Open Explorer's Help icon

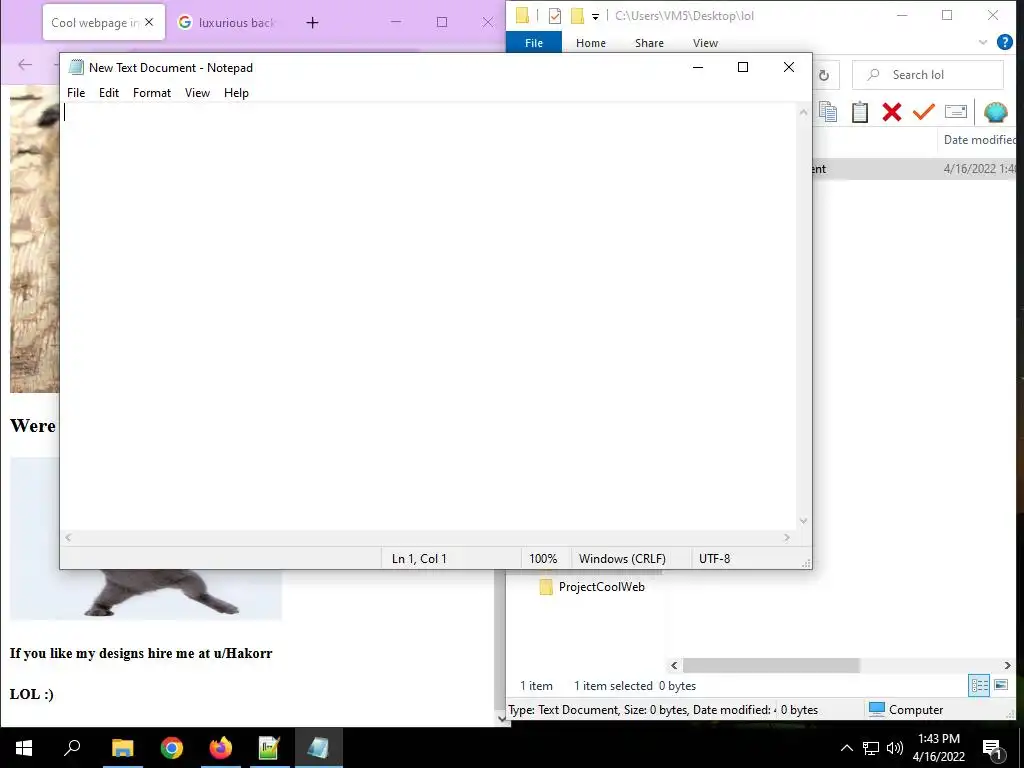[1004, 42]
